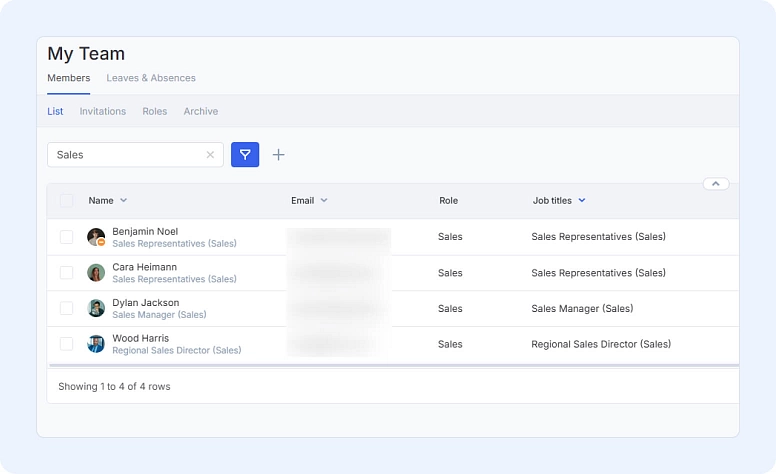
Task: Click Wood Harris's profile picture
Action: click(x=96, y=344)
